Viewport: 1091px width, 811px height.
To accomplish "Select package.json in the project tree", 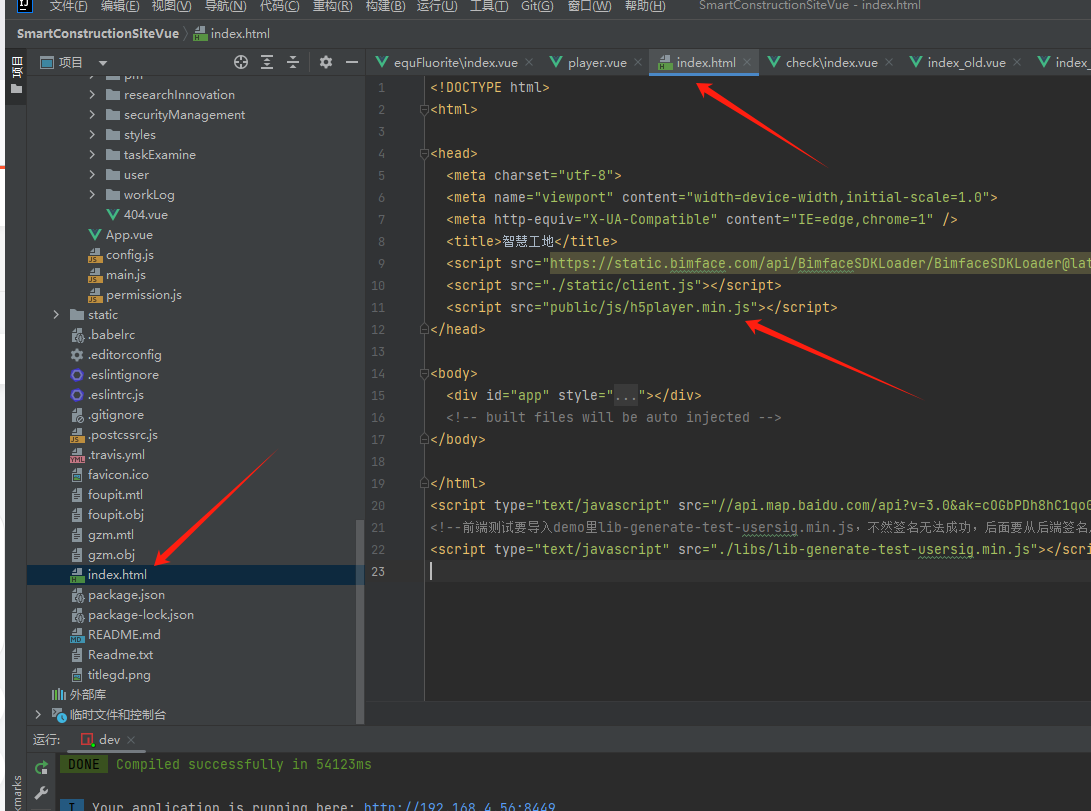I will coord(127,595).
